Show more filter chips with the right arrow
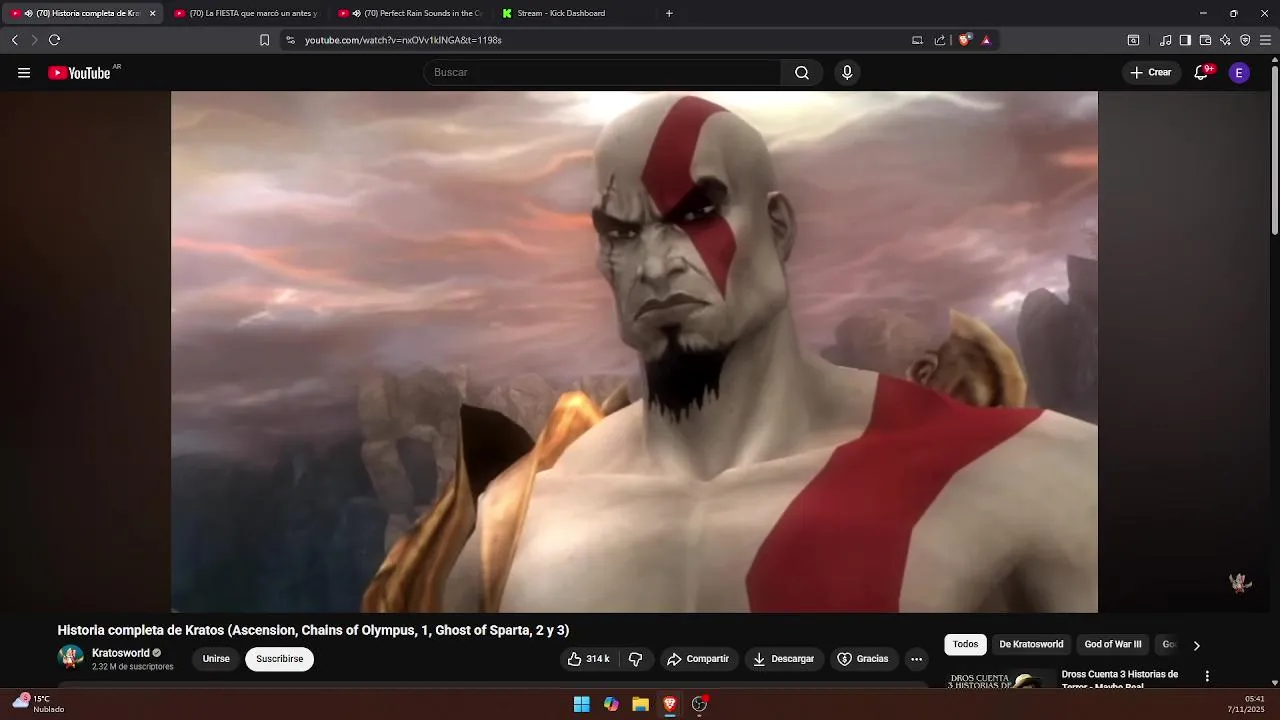 pyautogui.click(x=1196, y=646)
